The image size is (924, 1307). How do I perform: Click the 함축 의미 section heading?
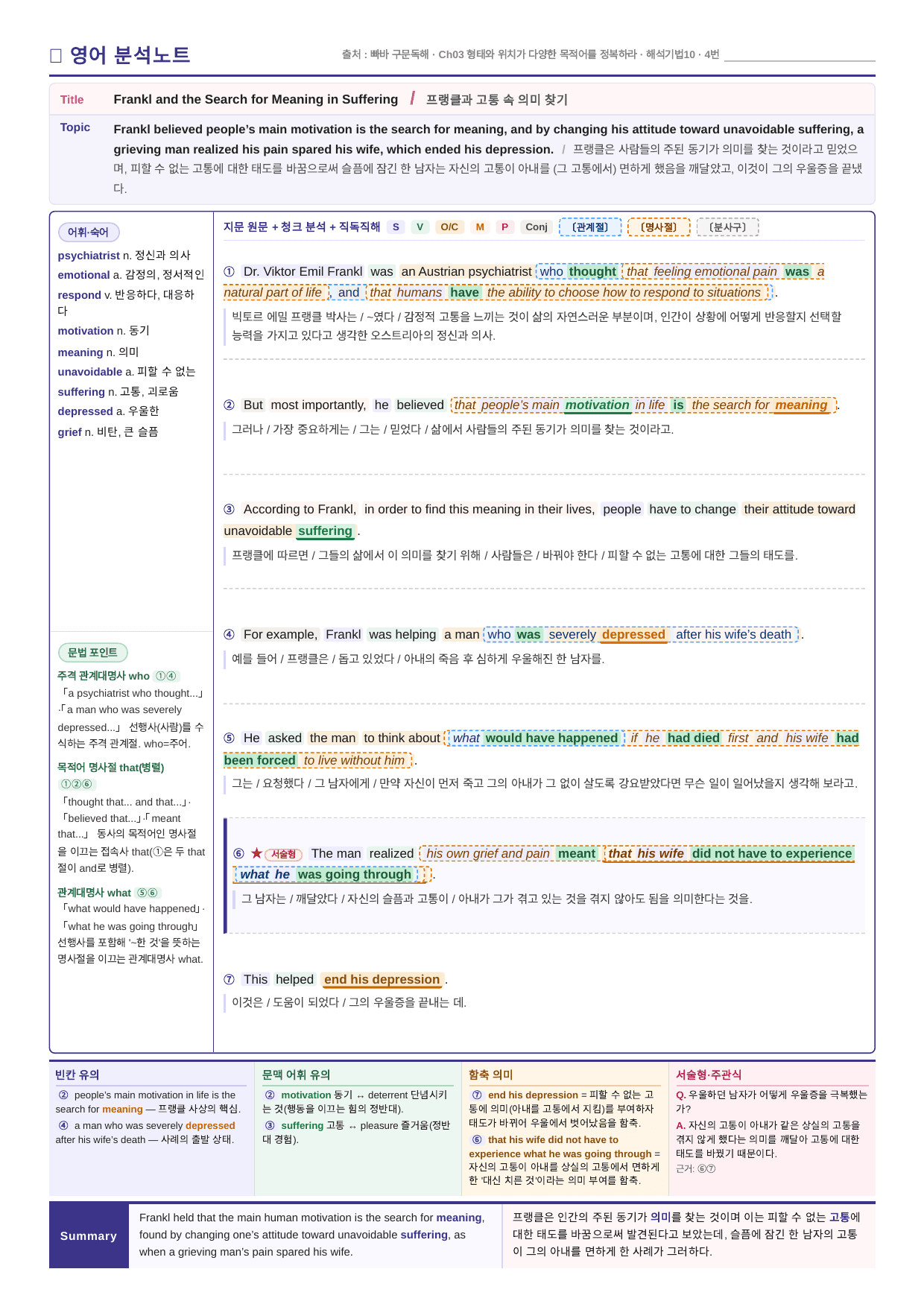(491, 1075)
